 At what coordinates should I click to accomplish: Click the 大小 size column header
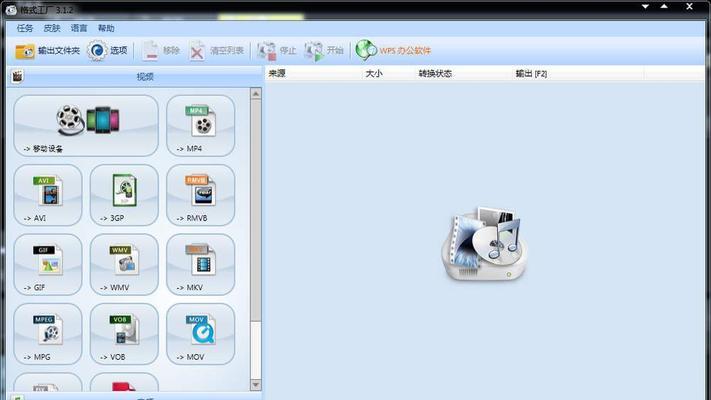click(x=388, y=73)
